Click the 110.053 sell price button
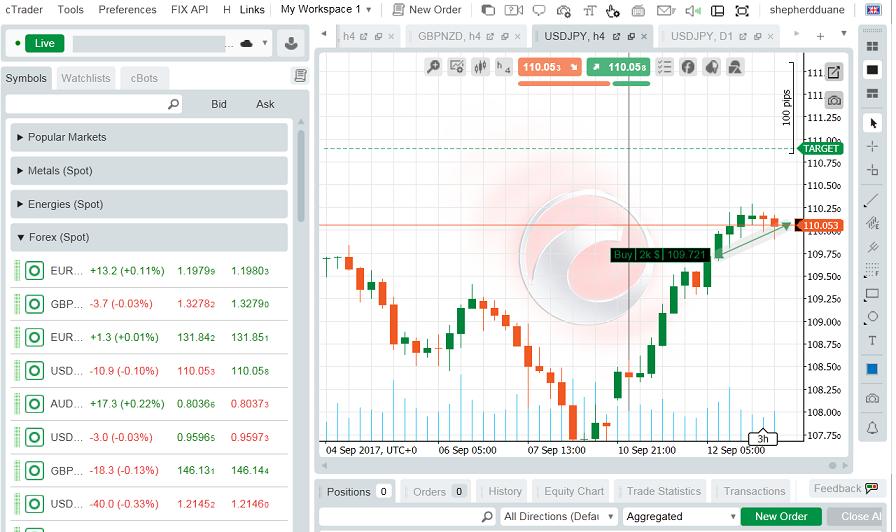Viewport: 896px width, 532px height. pyautogui.click(x=549, y=67)
